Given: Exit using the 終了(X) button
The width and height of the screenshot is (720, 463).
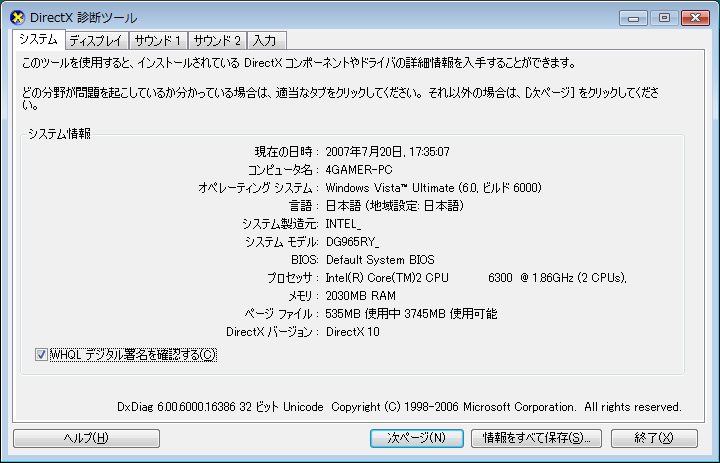Looking at the screenshot, I should [654, 438].
